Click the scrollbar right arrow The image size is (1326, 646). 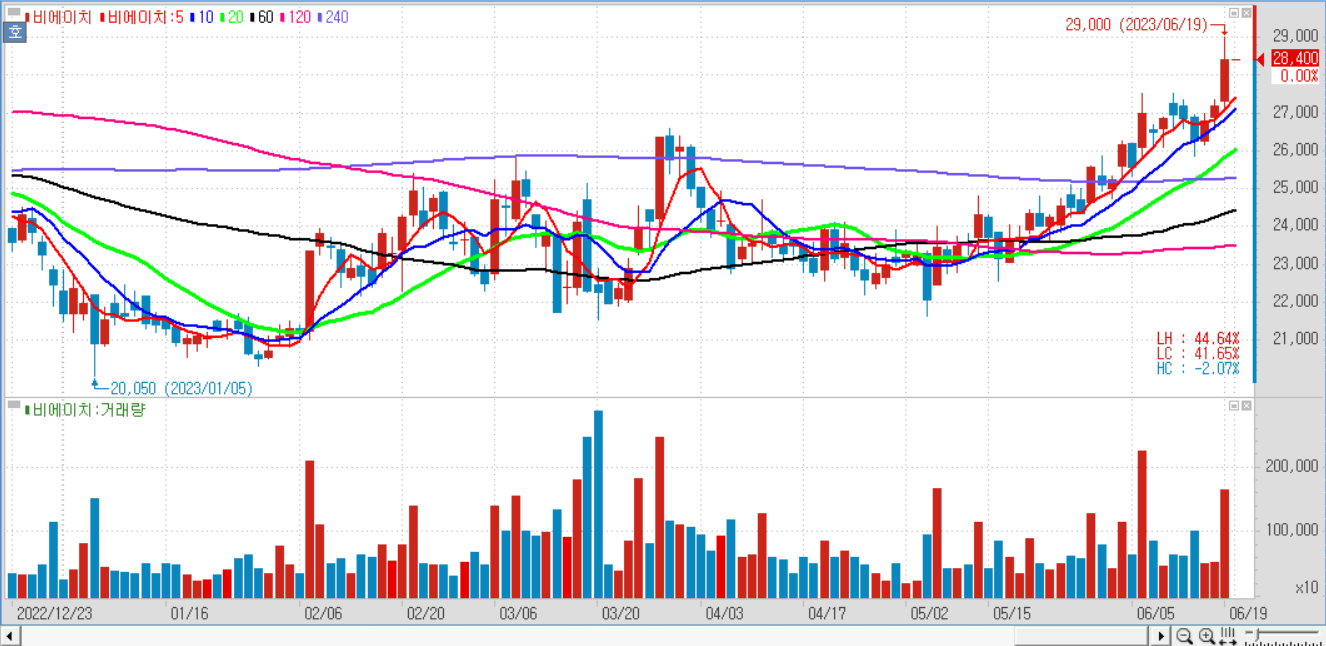click(1162, 636)
